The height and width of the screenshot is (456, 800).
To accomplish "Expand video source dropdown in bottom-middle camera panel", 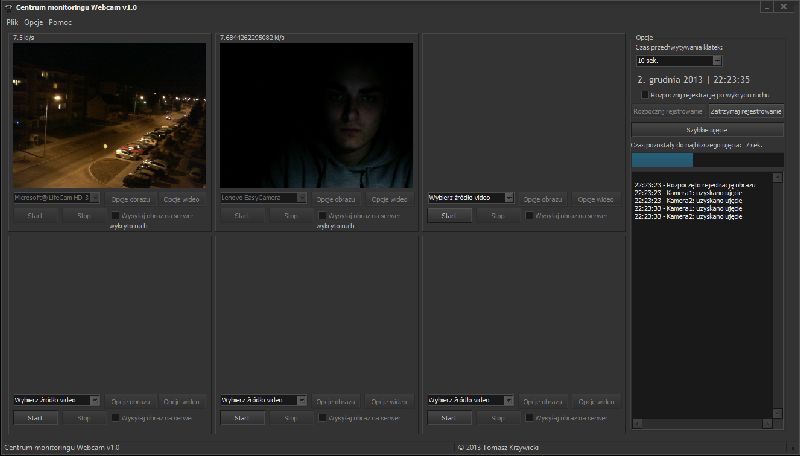I will coord(302,400).
